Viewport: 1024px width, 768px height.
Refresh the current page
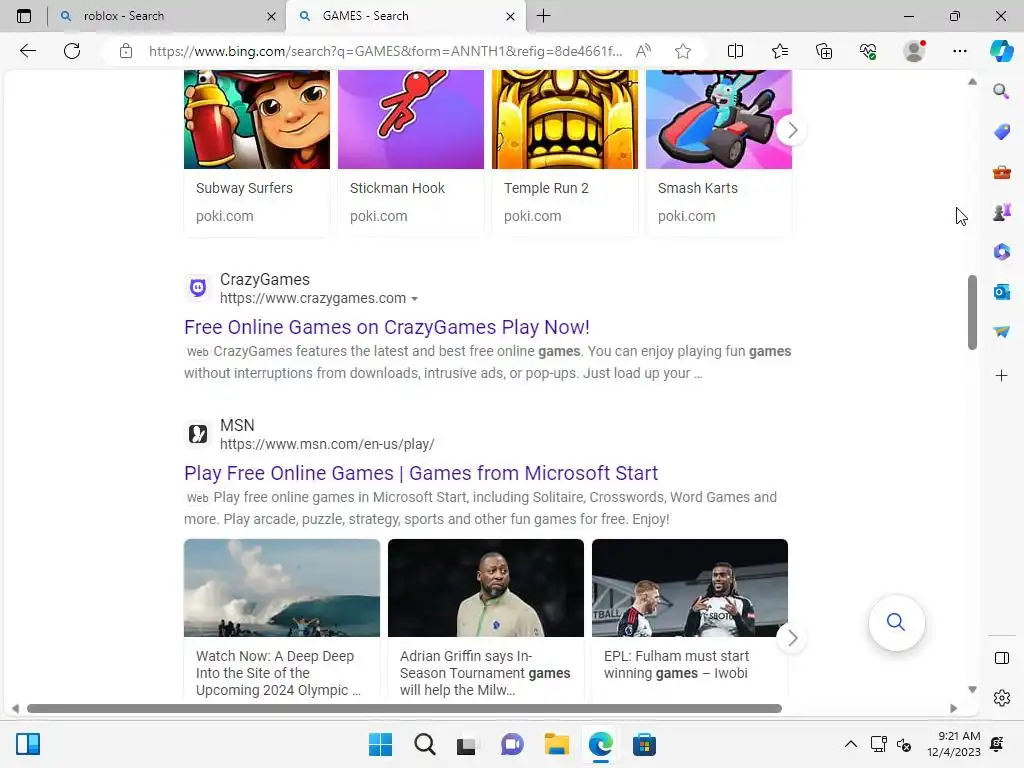pos(72,51)
